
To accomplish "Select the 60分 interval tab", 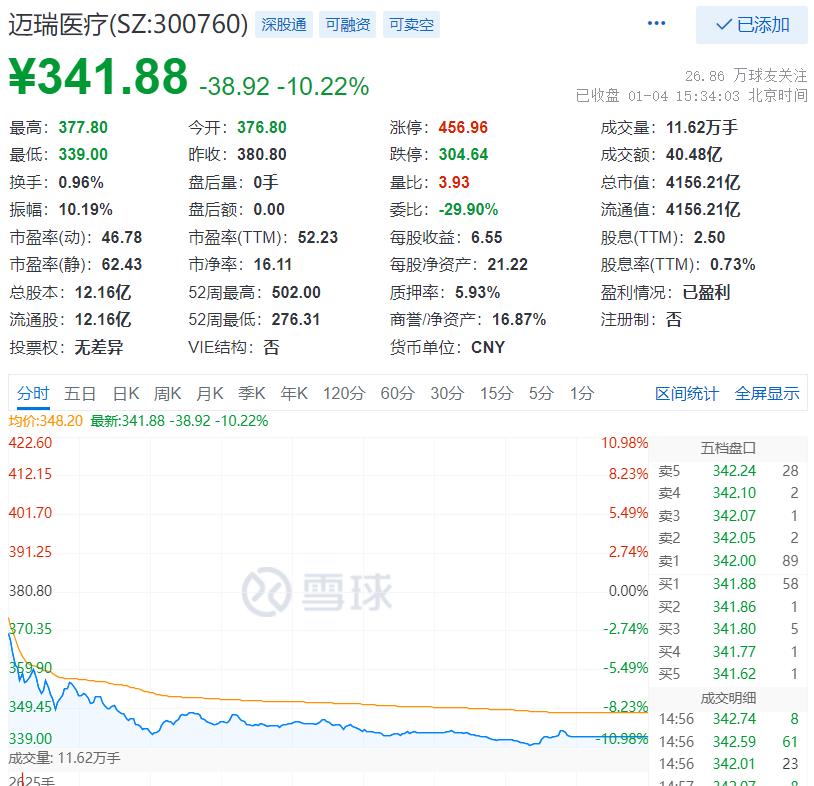I will pos(398,393).
